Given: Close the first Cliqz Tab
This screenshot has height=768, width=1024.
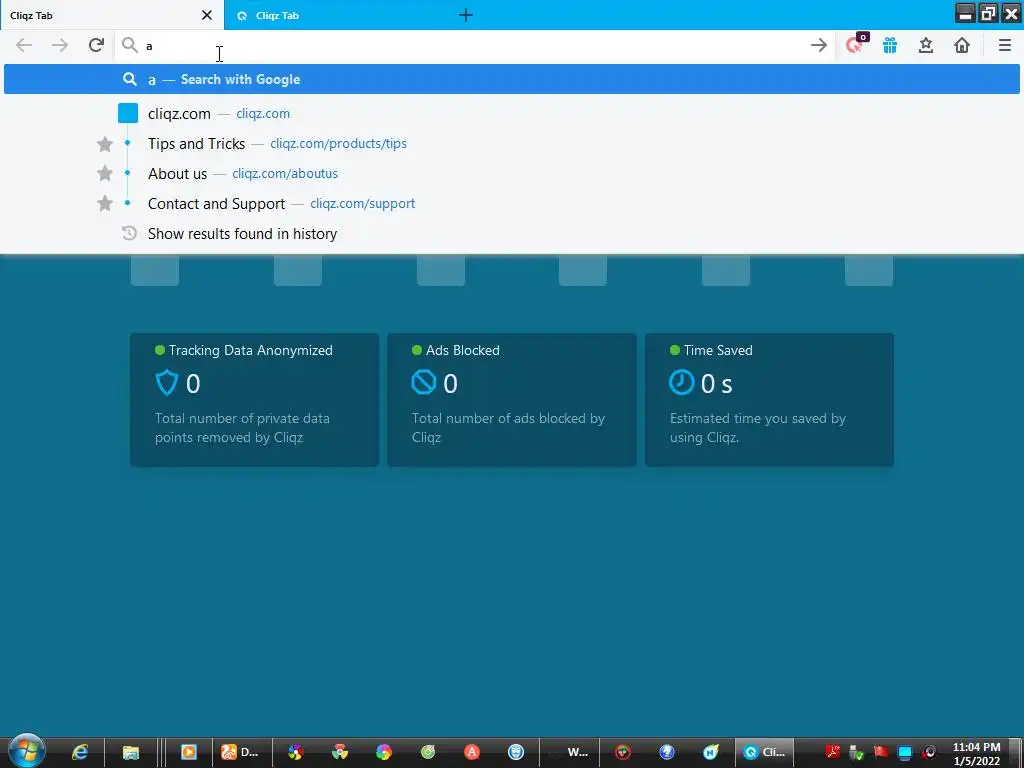Looking at the screenshot, I should pos(206,15).
